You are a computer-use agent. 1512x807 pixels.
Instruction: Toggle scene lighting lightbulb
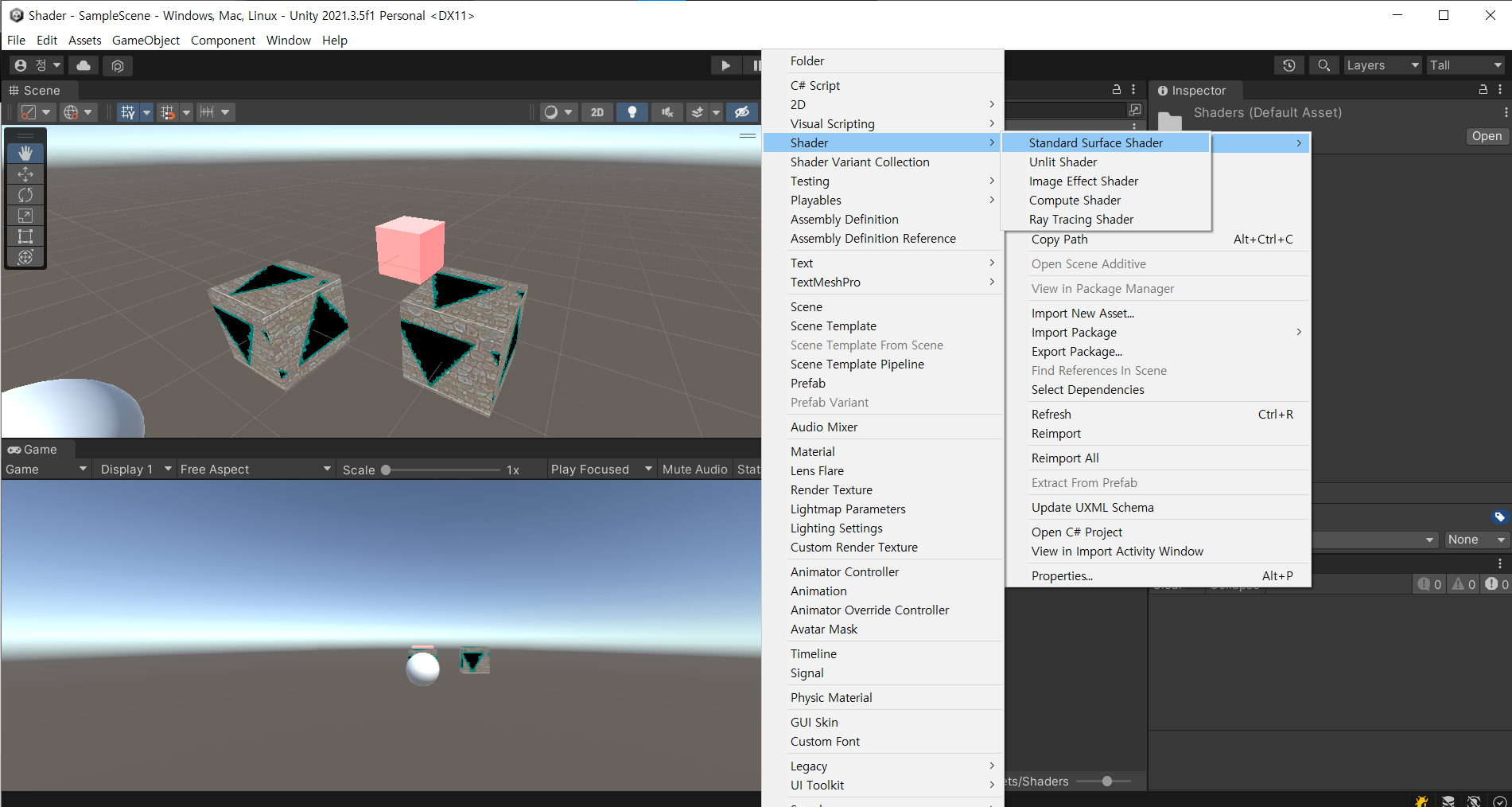click(x=632, y=112)
